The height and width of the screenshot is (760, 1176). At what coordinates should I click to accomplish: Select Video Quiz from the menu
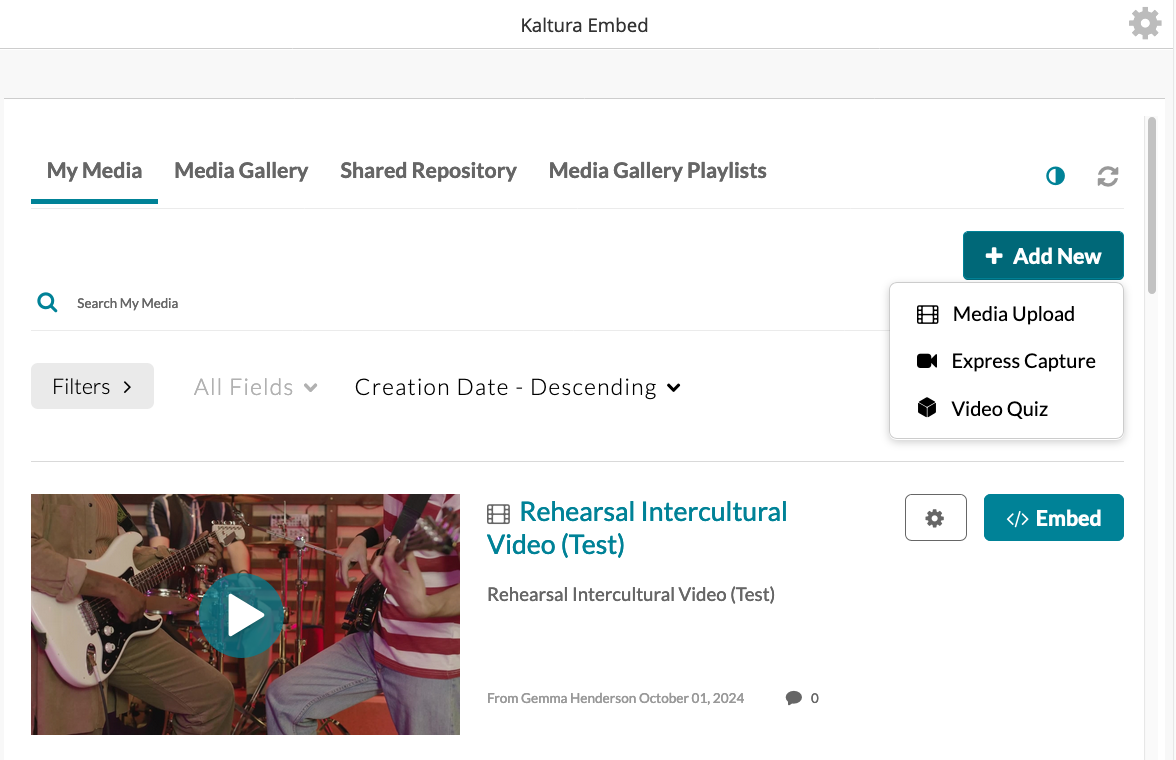[x=1006, y=408]
